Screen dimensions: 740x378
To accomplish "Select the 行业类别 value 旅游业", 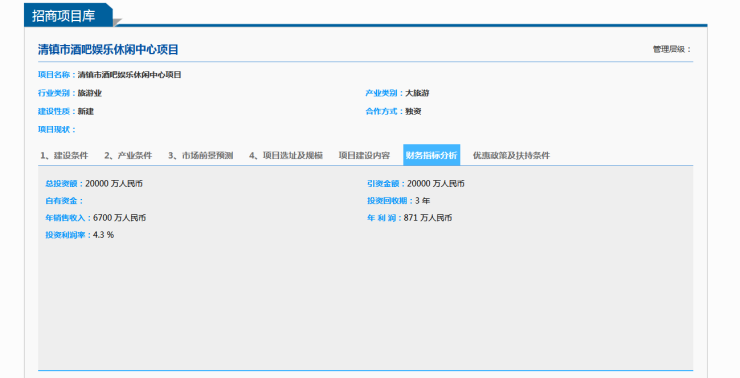I will point(90,93).
